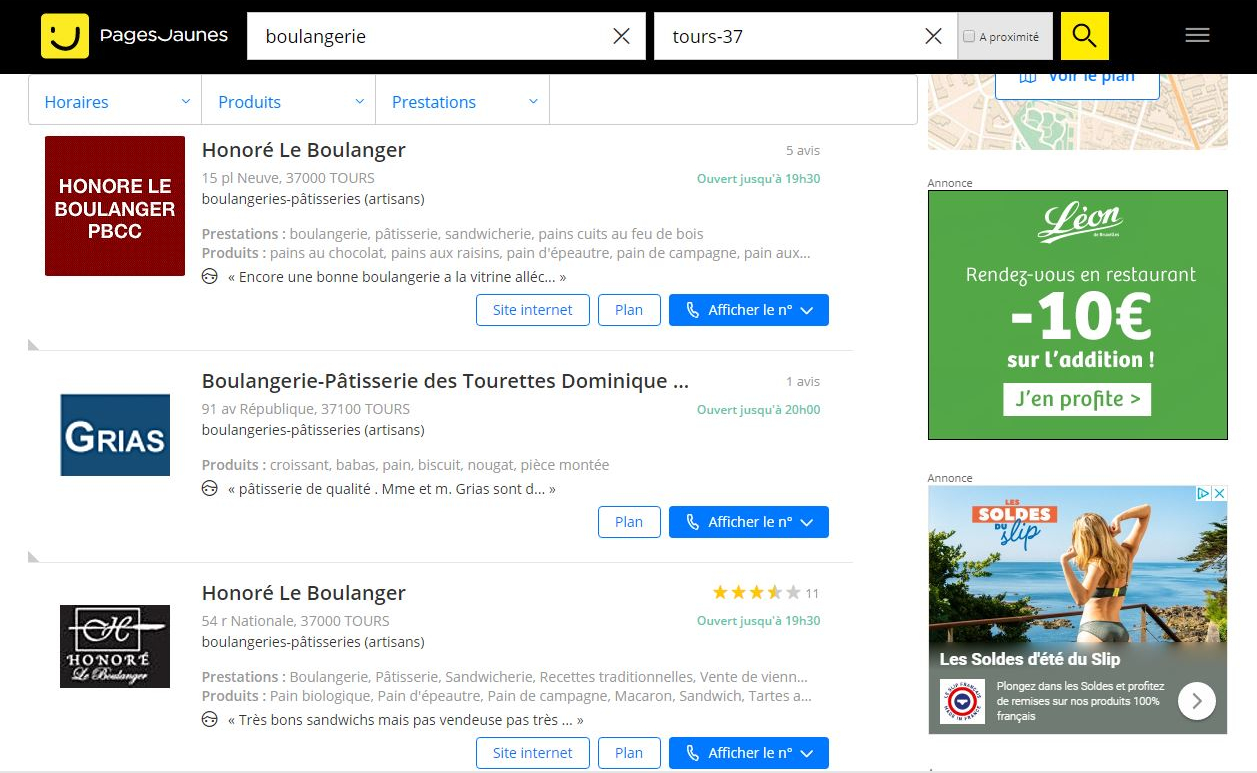Expand the Produits filter dropdown
The width and height of the screenshot is (1257, 773).
pyautogui.click(x=288, y=102)
